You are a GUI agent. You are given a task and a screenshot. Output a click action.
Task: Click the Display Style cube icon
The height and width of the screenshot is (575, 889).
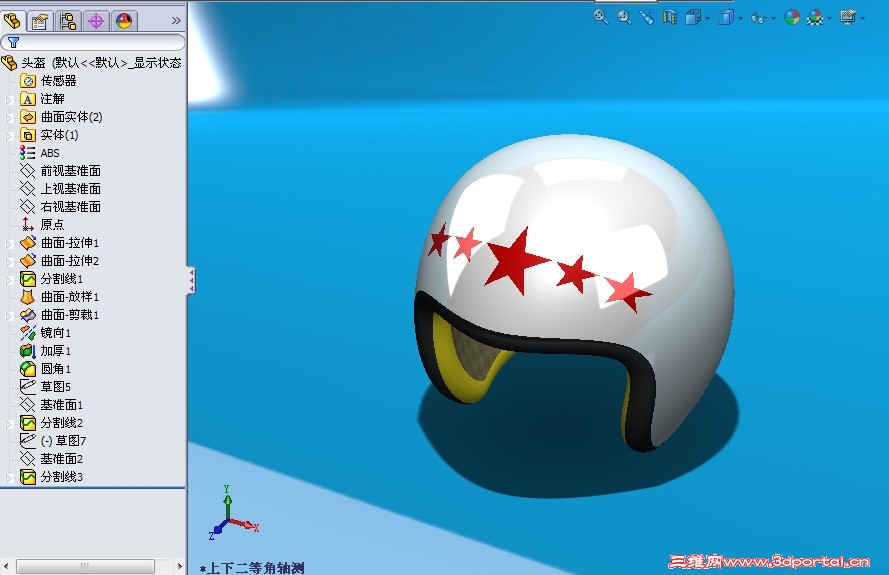[726, 18]
